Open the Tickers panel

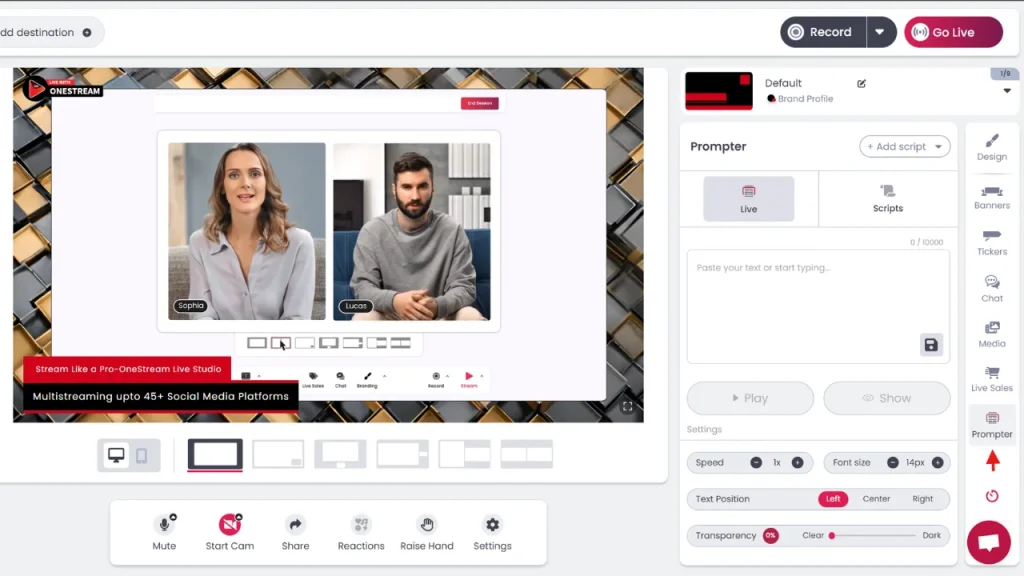(x=991, y=242)
